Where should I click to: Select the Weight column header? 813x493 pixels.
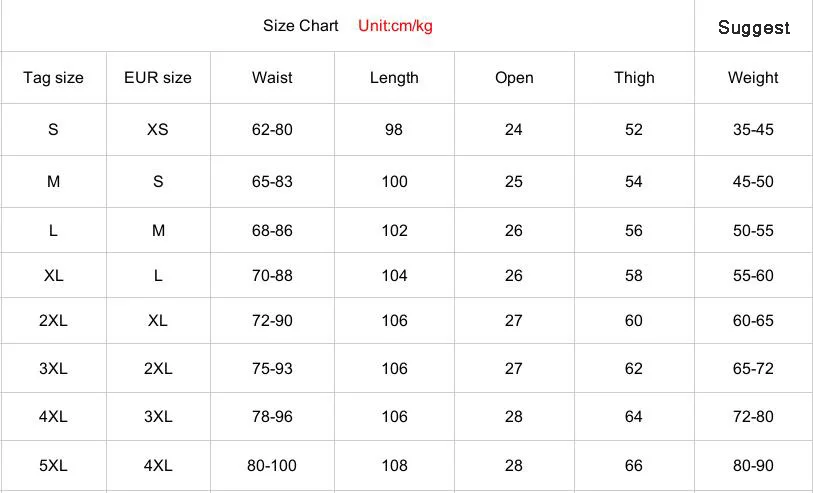pyautogui.click(x=753, y=78)
